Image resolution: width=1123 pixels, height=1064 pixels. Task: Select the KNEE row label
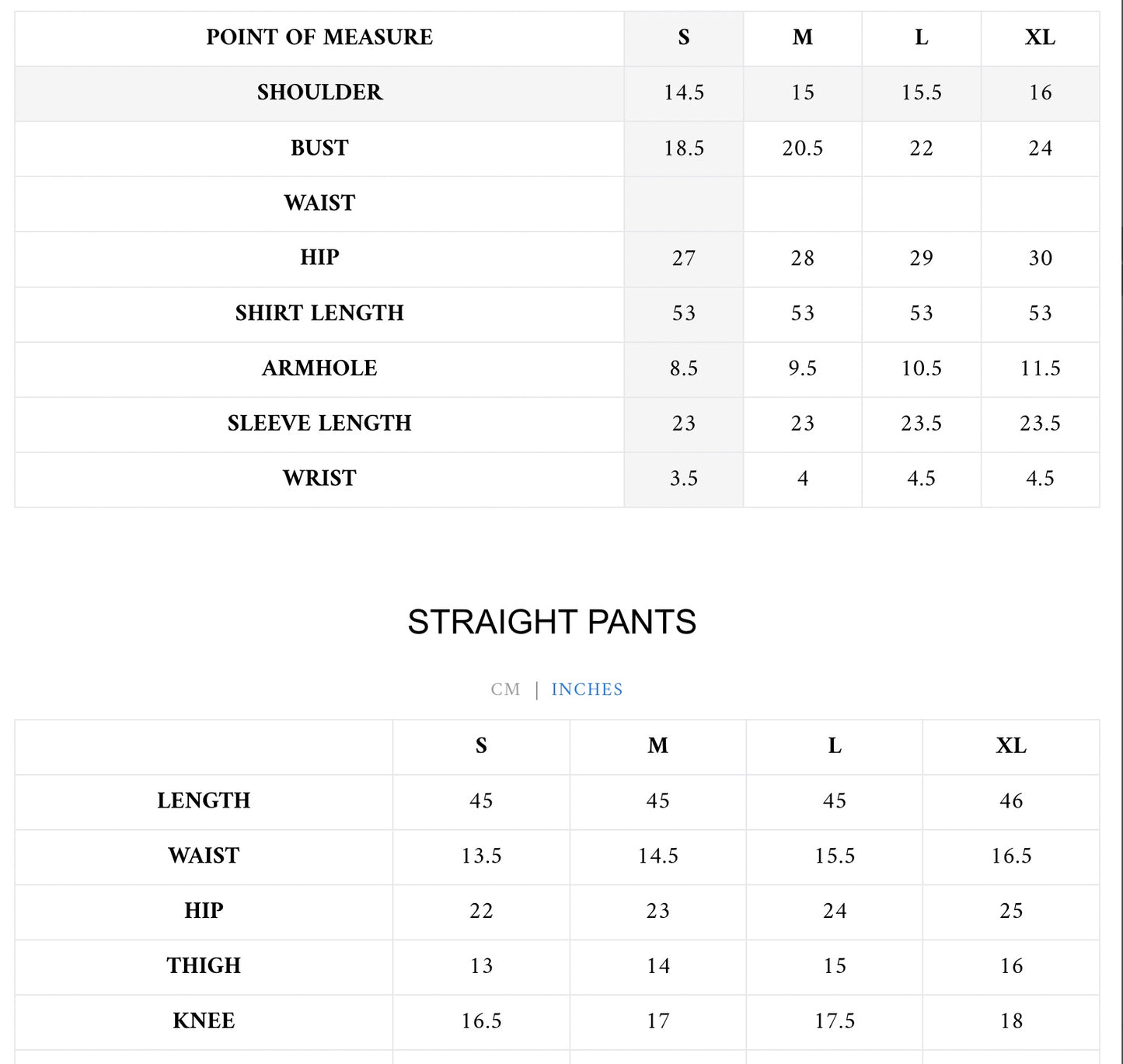[204, 1021]
